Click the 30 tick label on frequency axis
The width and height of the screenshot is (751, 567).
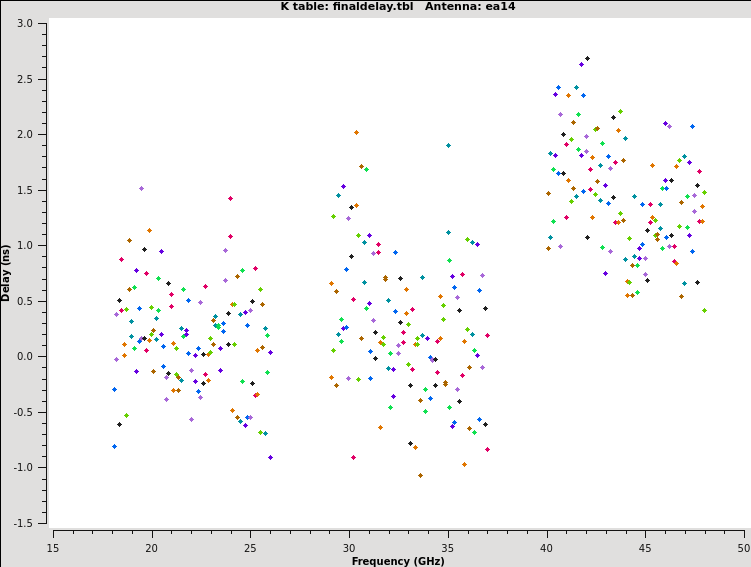[349, 547]
